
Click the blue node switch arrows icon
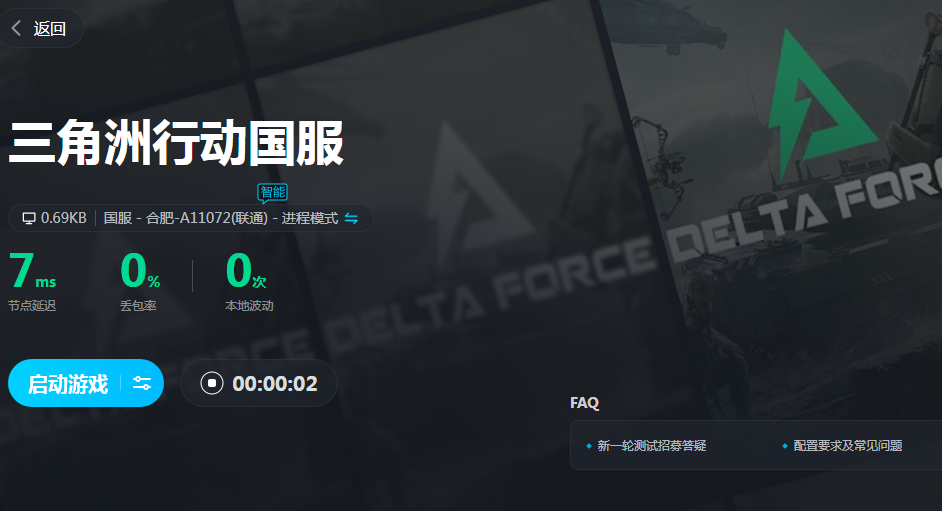[351, 219]
